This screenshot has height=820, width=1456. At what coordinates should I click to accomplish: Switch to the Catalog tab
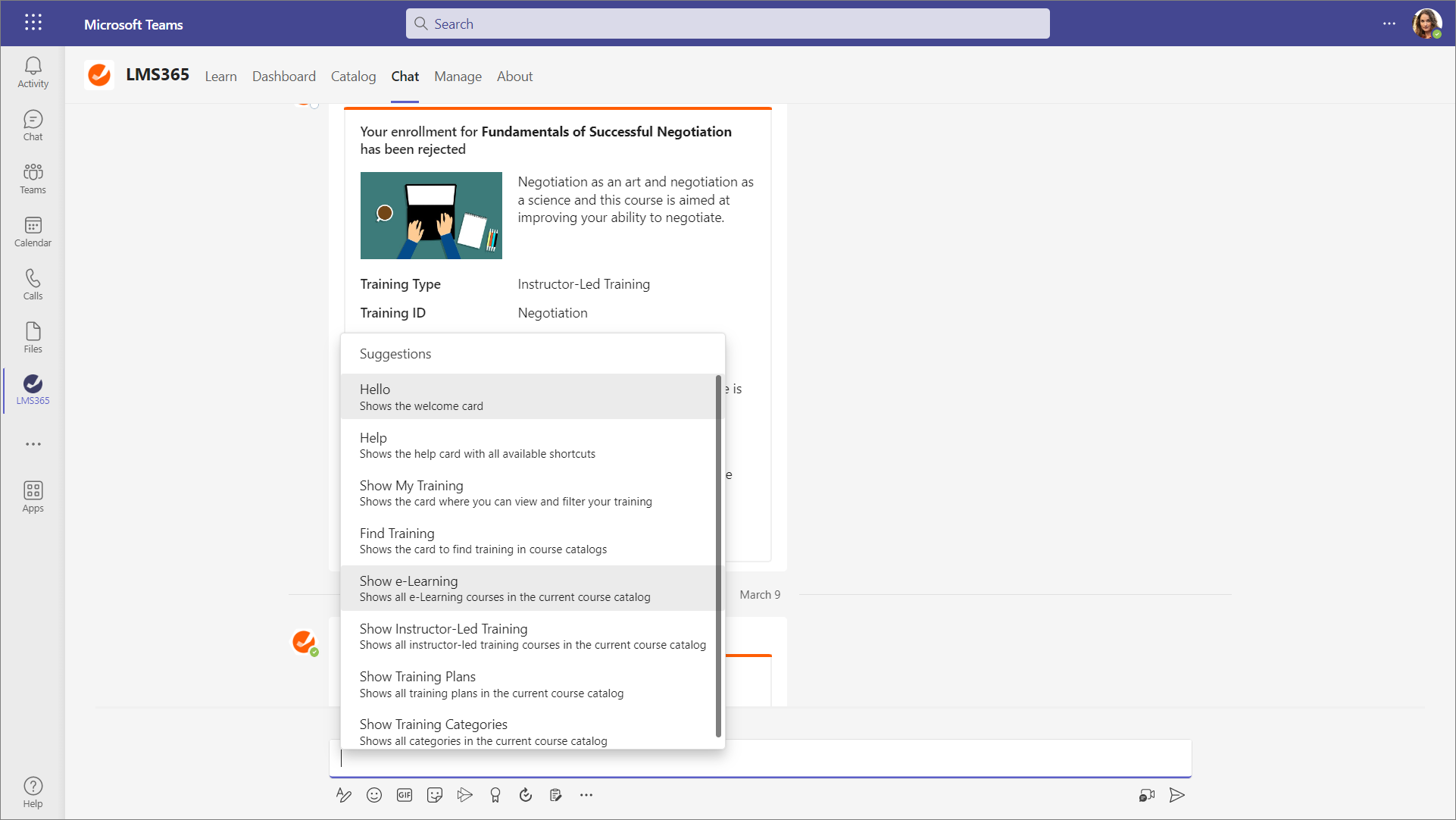[353, 77]
